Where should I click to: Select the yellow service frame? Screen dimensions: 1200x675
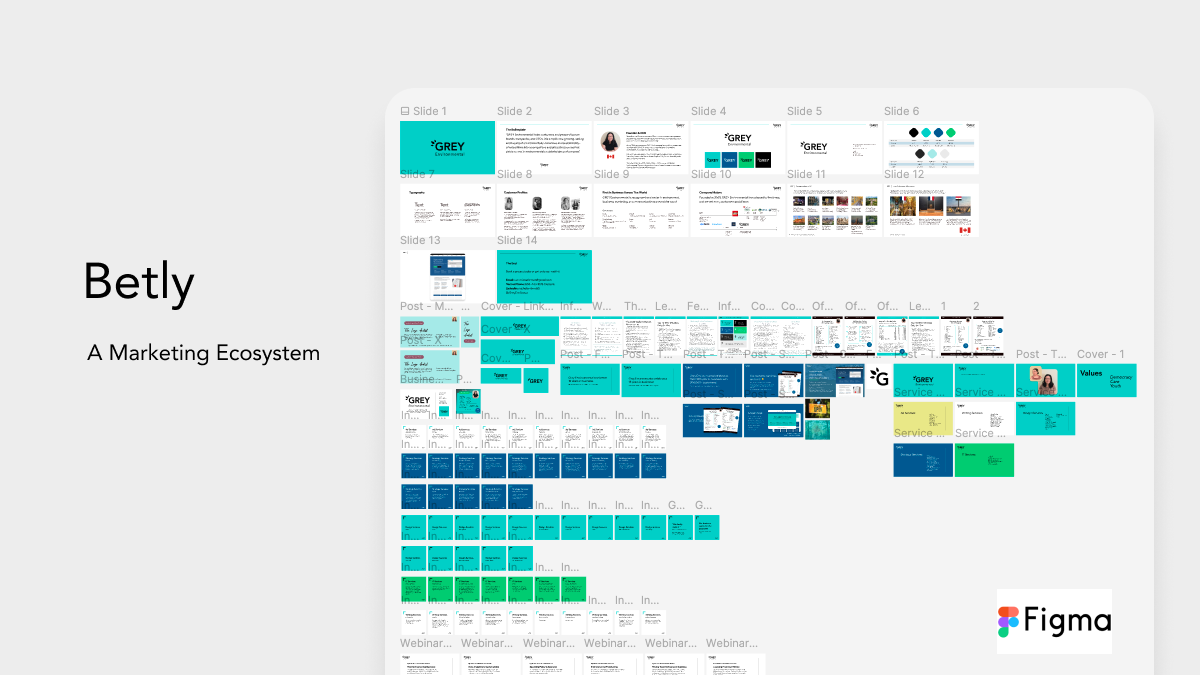coord(923,420)
